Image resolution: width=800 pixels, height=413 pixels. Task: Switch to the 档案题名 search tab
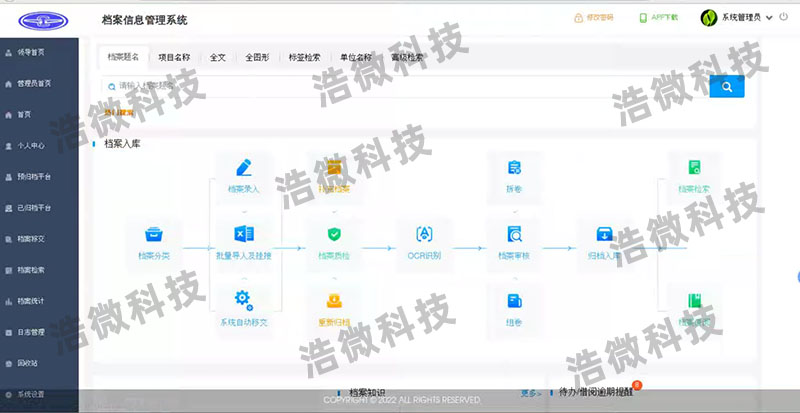123,57
